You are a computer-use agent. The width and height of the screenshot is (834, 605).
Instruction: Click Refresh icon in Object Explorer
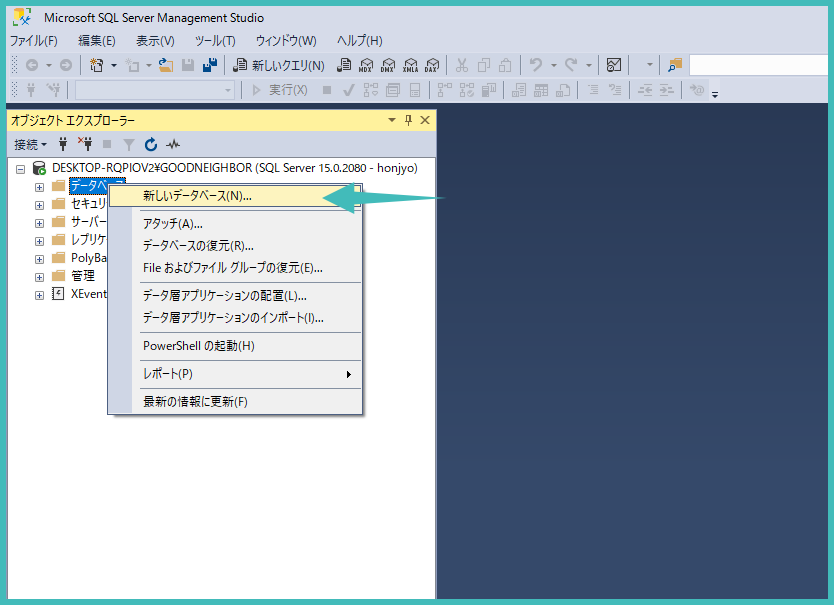pyautogui.click(x=151, y=144)
